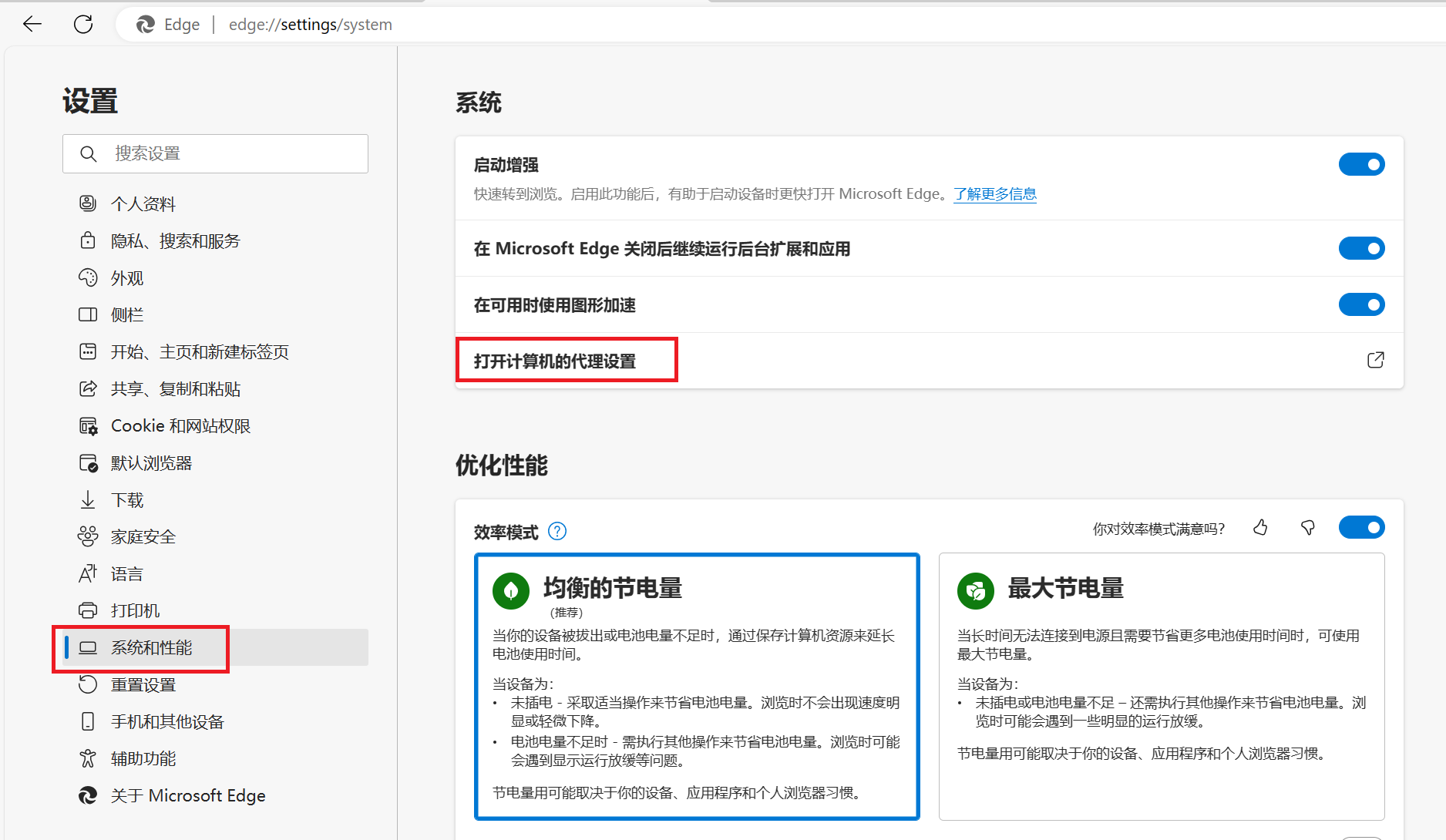Image resolution: width=1446 pixels, height=840 pixels.
Task: Give thumbs down for efficiency mode
Action: tap(1307, 527)
